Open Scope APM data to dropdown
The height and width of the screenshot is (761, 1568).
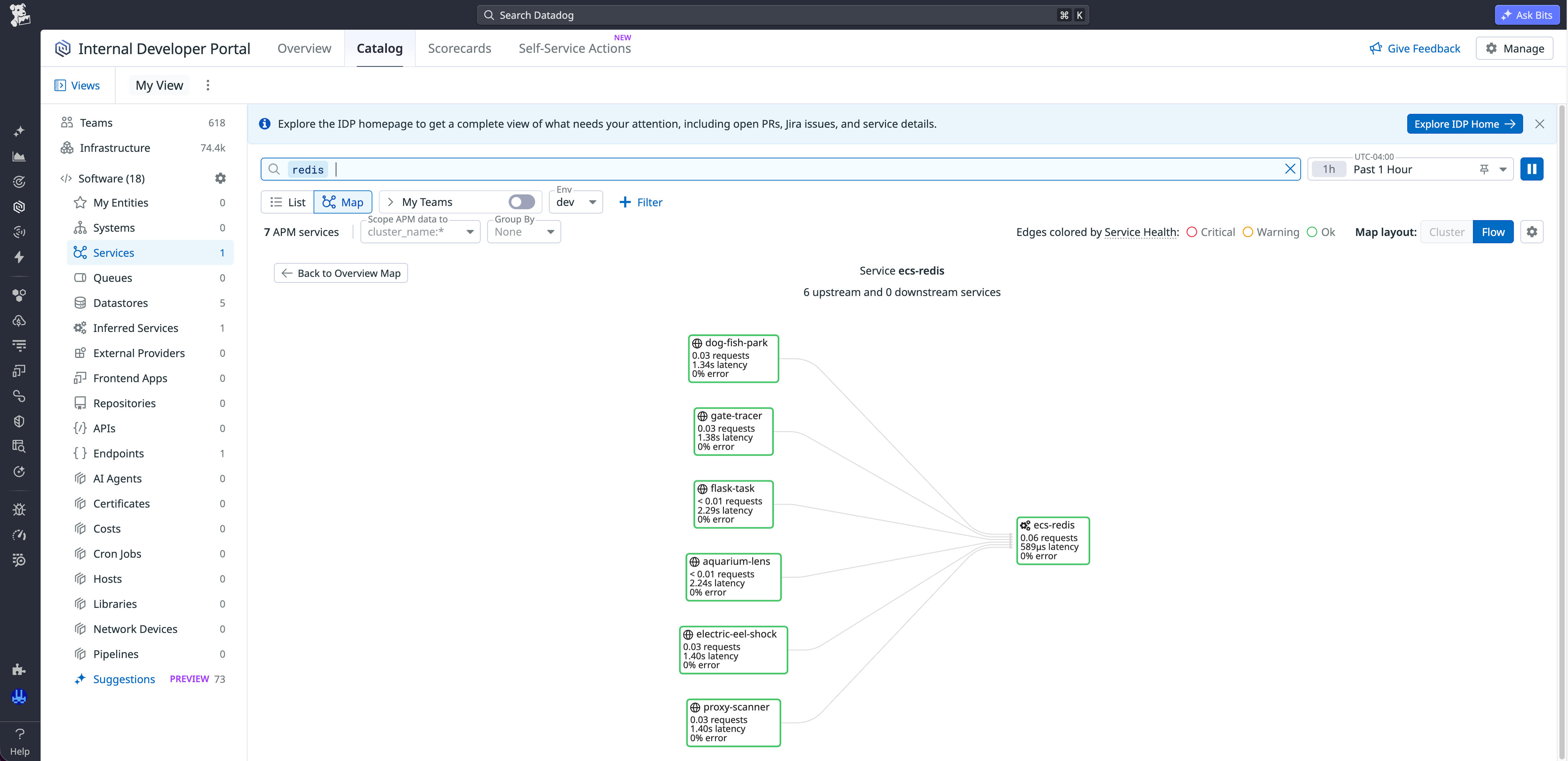coord(420,232)
